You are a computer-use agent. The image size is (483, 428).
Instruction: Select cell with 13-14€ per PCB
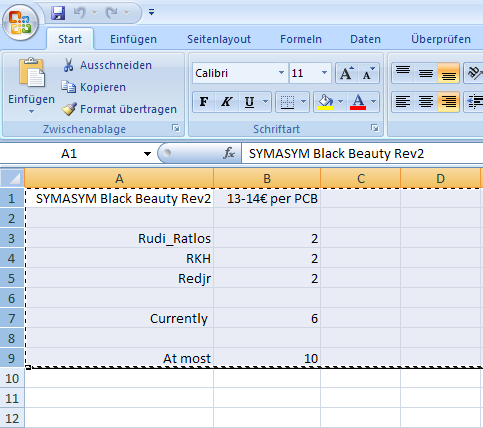click(267, 199)
